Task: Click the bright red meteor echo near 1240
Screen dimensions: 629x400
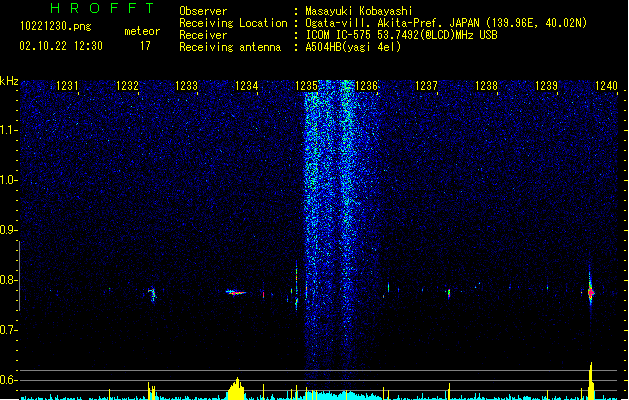Action: 590,292
